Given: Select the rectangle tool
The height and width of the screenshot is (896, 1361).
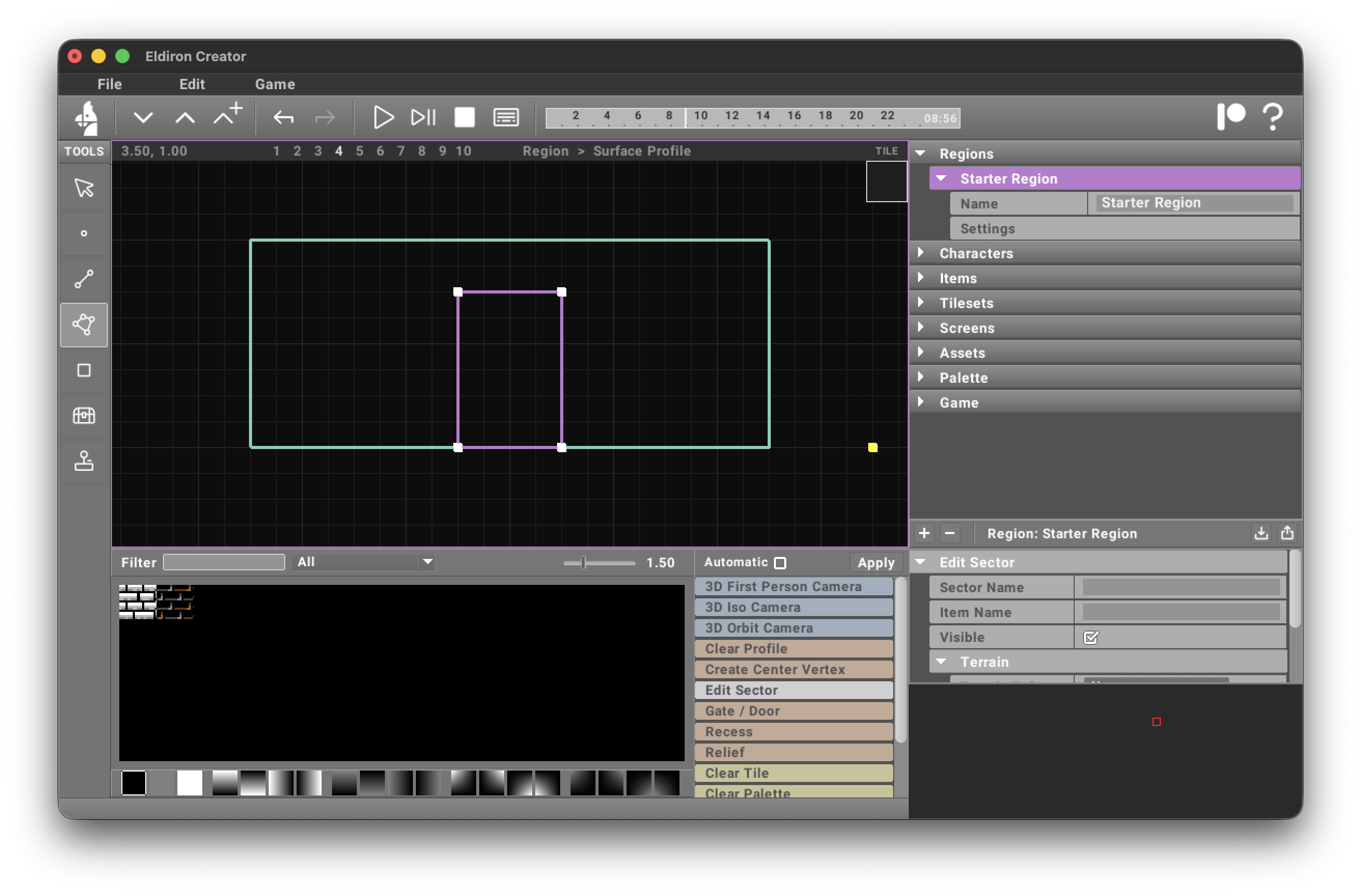Looking at the screenshot, I should [84, 371].
